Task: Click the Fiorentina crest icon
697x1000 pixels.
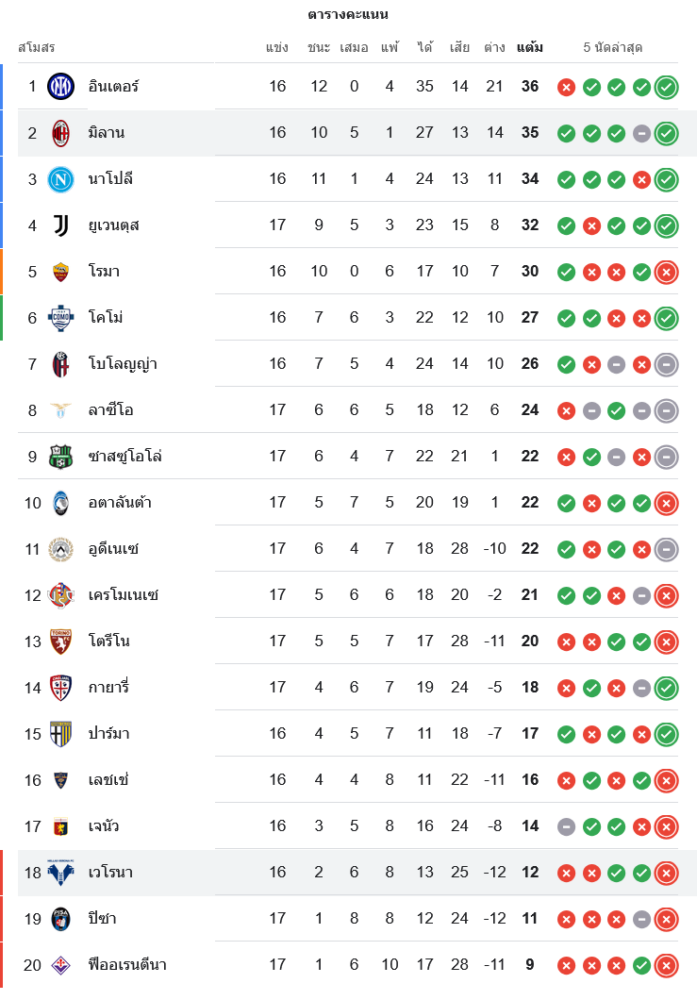Action: click(x=61, y=965)
